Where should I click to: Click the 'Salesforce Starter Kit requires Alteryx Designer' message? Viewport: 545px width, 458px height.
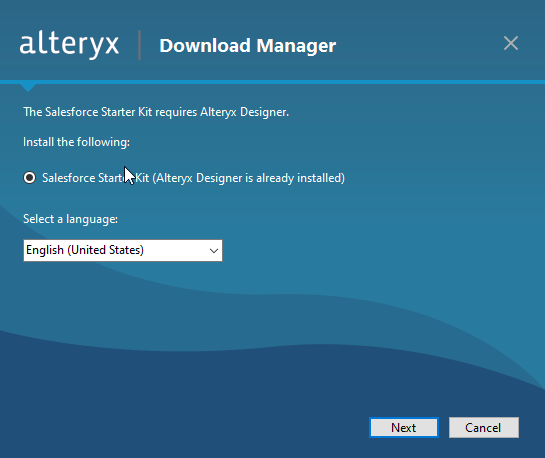(x=156, y=112)
